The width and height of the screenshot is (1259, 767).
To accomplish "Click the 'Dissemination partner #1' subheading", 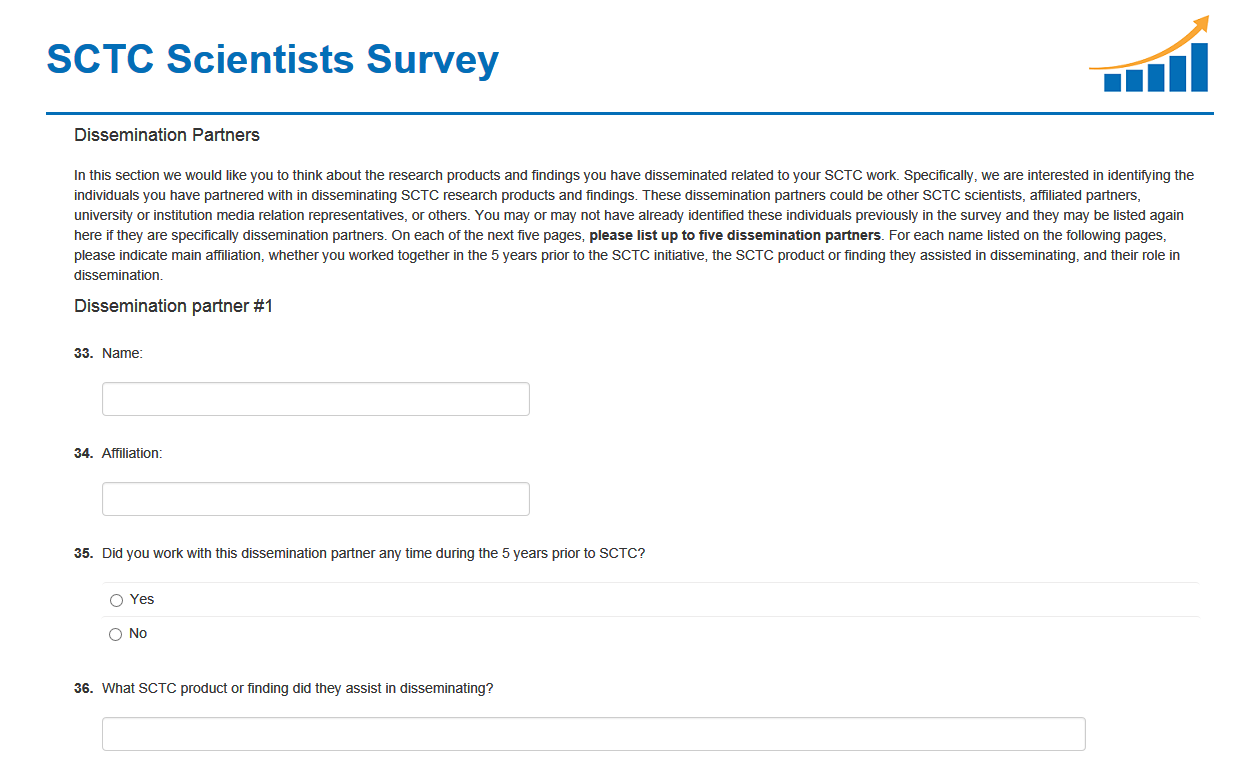I will pos(173,306).
